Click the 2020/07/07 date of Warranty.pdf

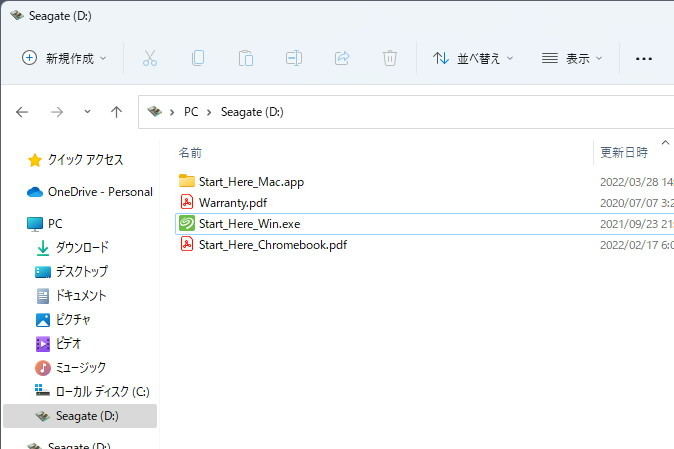(x=637, y=203)
